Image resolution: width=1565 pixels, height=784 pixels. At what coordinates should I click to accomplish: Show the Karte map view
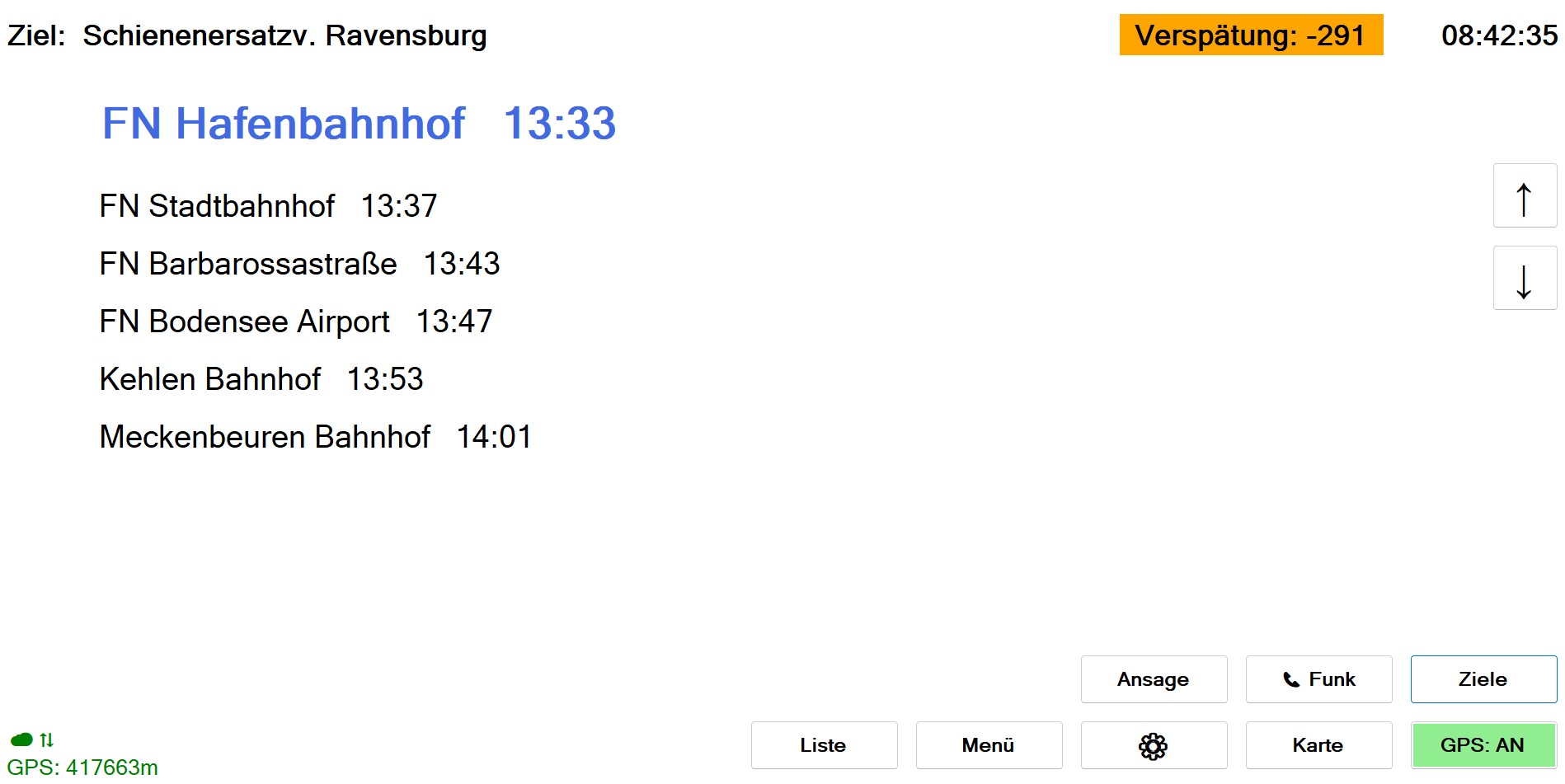tap(1318, 745)
